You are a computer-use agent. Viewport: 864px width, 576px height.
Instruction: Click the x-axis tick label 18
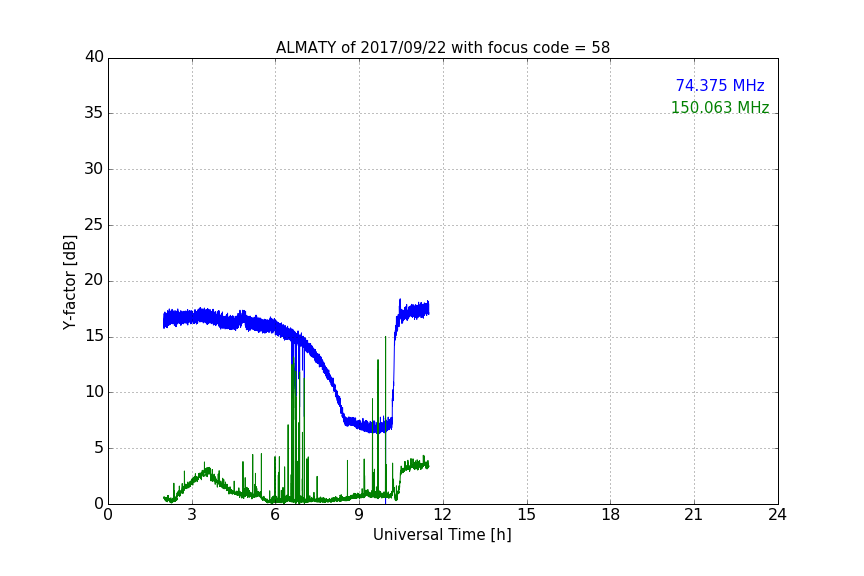(611, 515)
